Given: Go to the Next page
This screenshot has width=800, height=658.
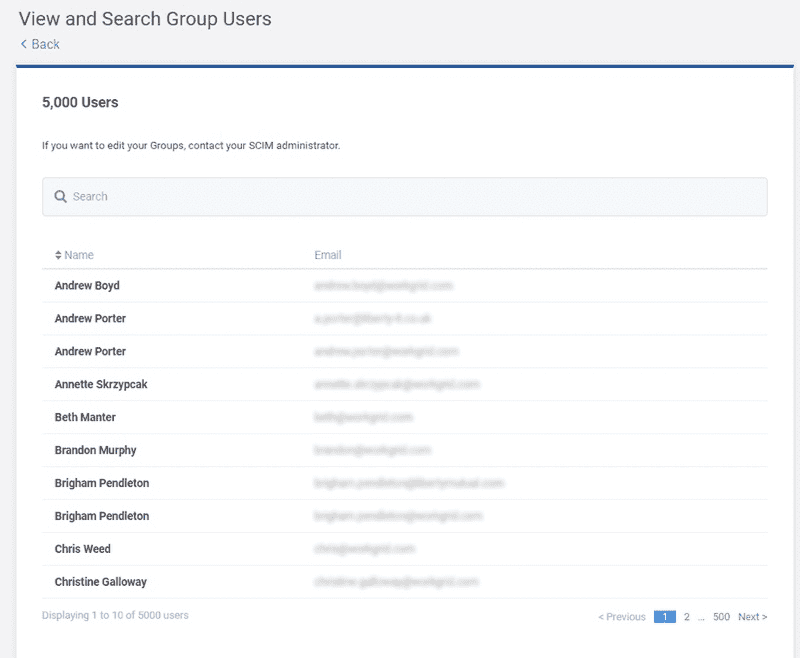Looking at the screenshot, I should tap(753, 617).
